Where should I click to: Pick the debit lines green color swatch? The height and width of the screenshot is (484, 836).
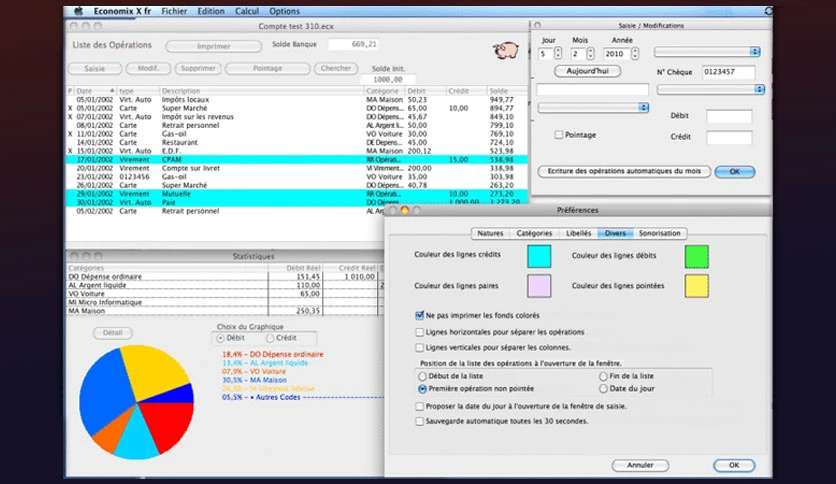click(696, 256)
